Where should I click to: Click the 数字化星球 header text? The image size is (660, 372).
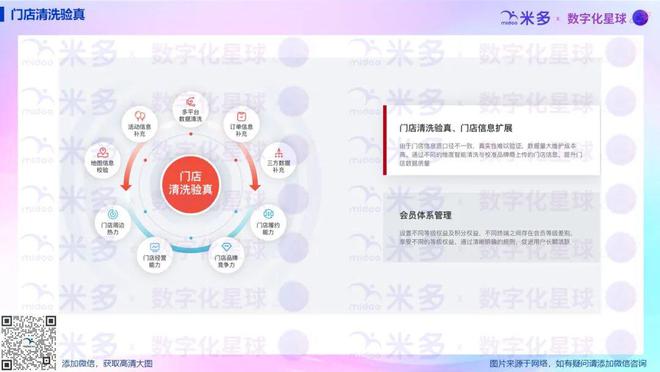(596, 19)
